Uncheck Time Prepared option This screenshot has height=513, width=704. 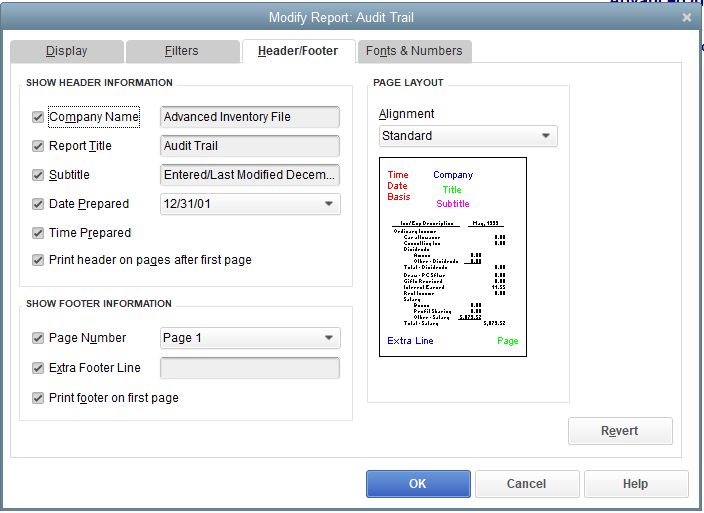pyautogui.click(x=38, y=233)
